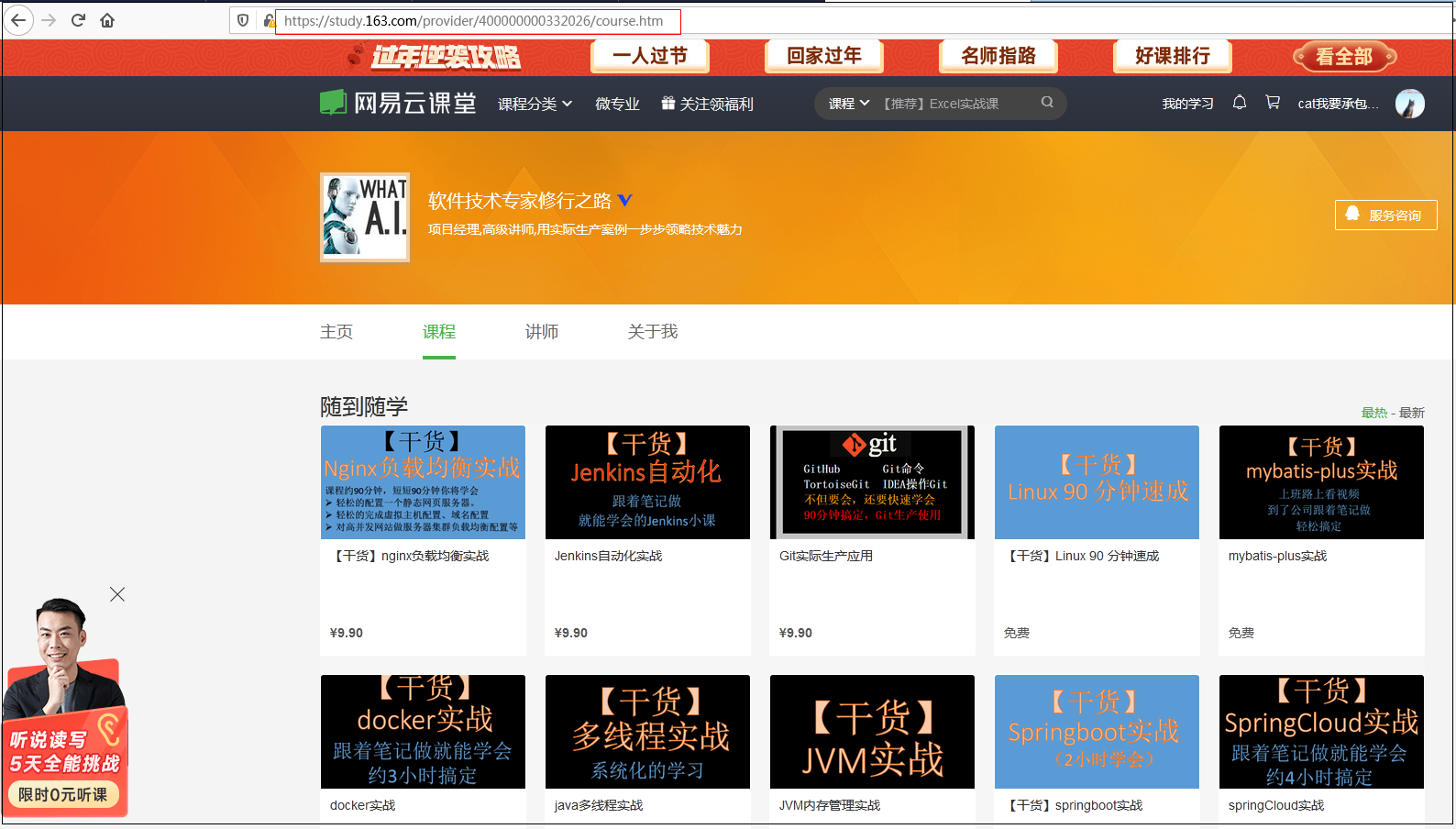The image size is (1456, 829).
Task: Reload the page with refresh icon
Action: click(78, 20)
